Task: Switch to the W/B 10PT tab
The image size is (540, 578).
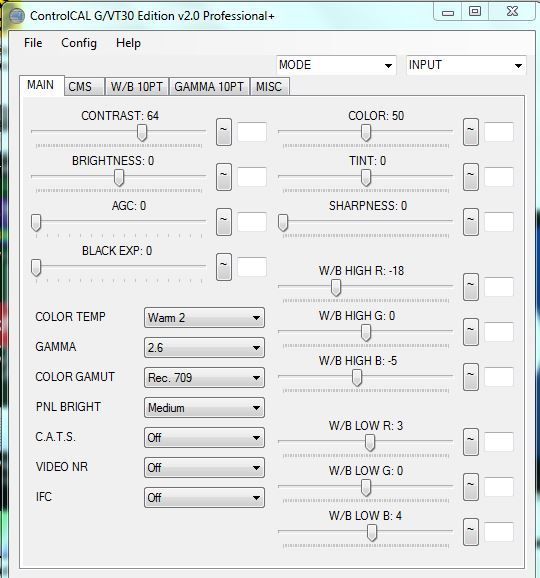Action: tap(137, 87)
